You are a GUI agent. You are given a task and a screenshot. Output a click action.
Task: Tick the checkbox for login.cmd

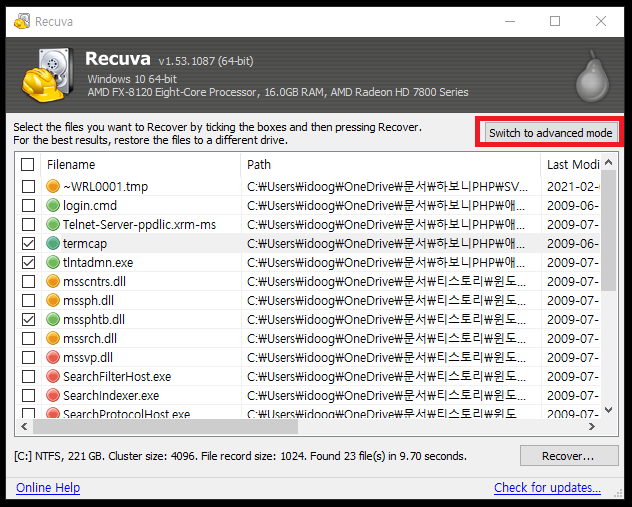point(28,205)
